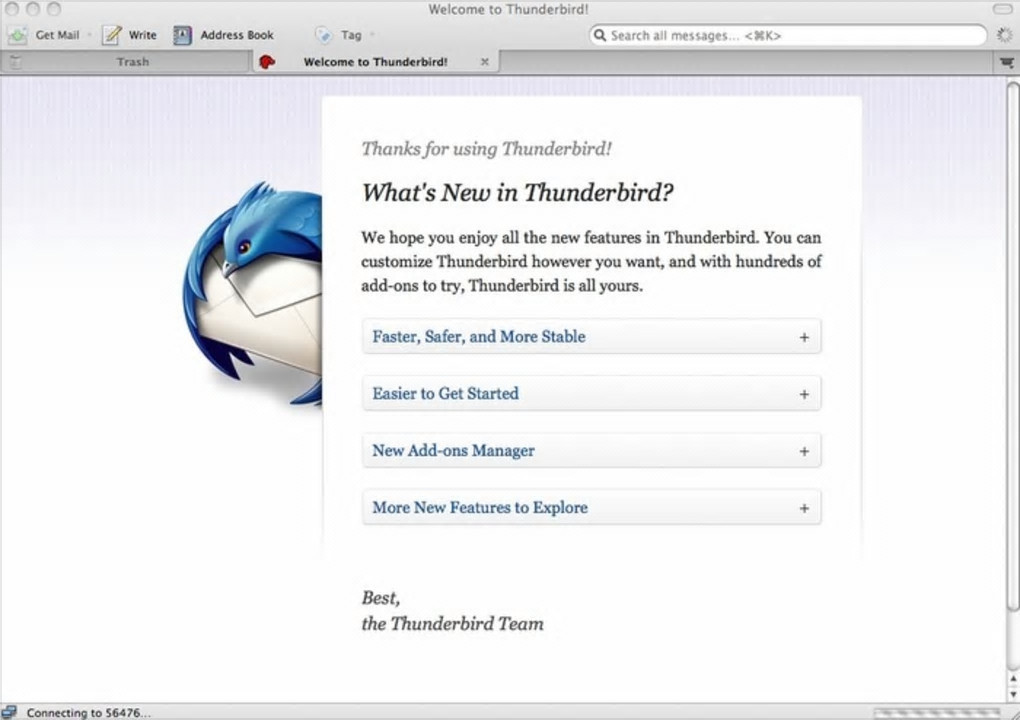Click the scrollbar up arrow
This screenshot has width=1020, height=720.
[x=1013, y=678]
